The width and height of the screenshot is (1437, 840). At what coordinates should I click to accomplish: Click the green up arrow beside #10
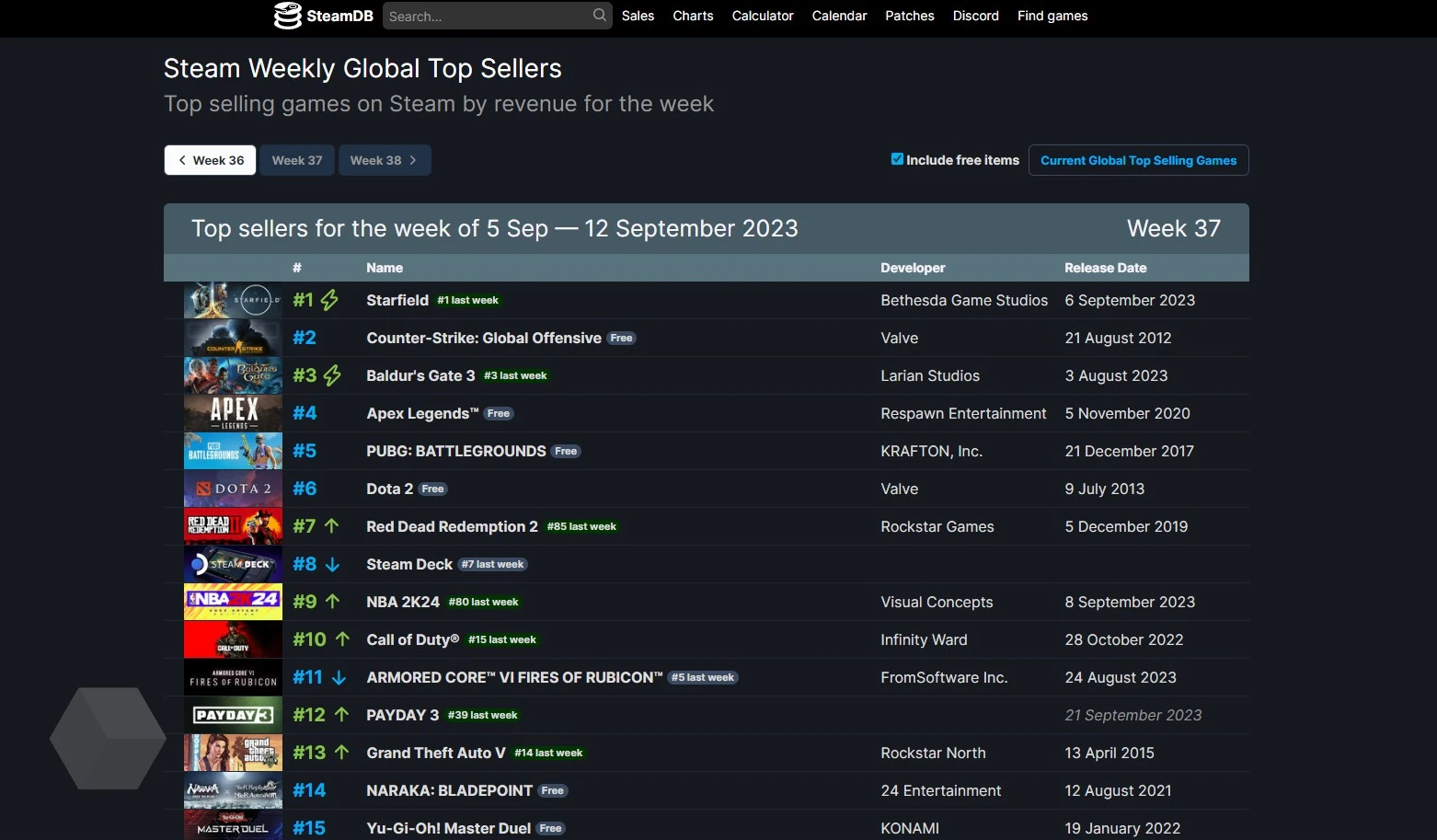(342, 639)
